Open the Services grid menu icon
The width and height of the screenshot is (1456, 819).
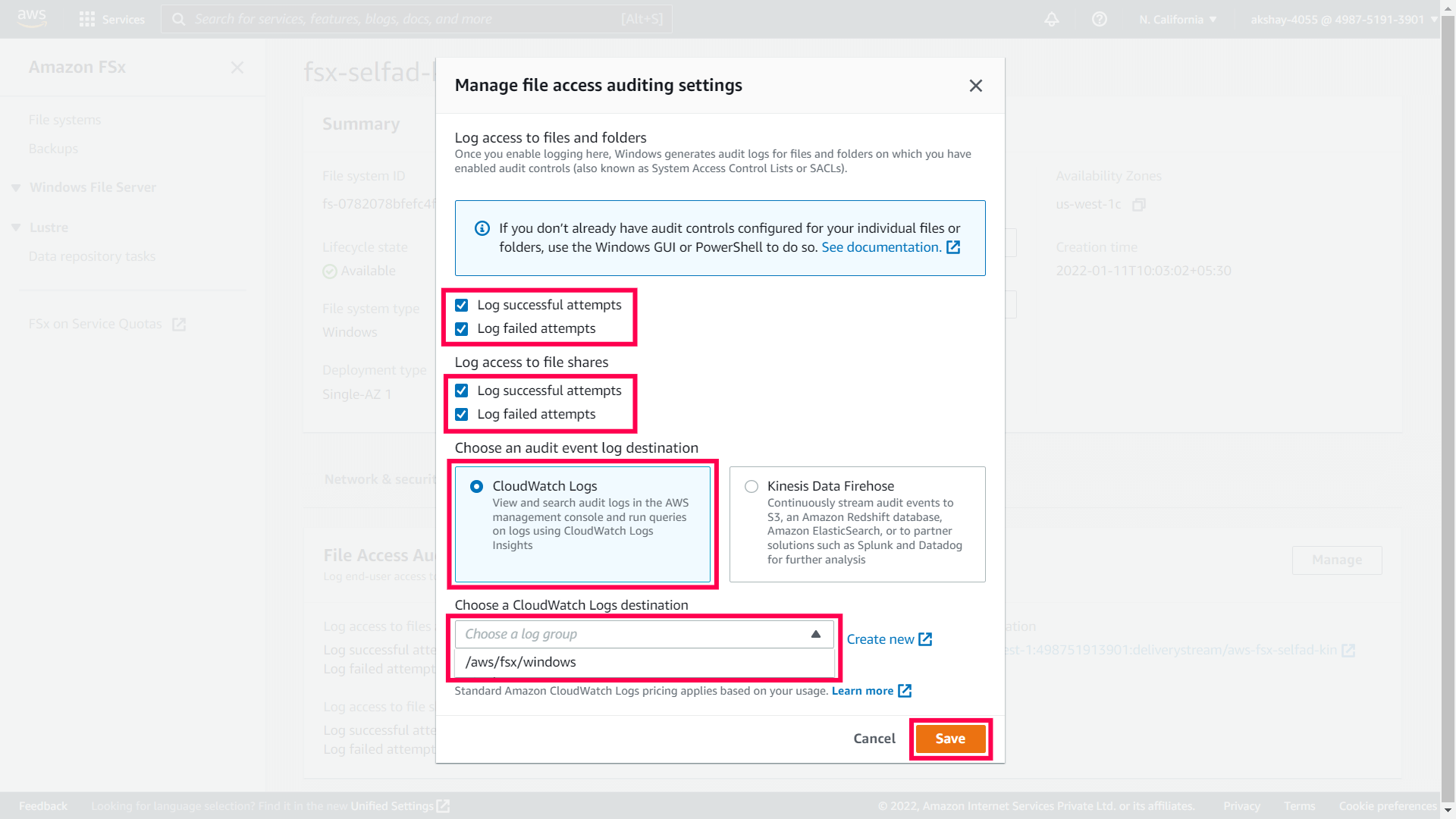point(87,19)
